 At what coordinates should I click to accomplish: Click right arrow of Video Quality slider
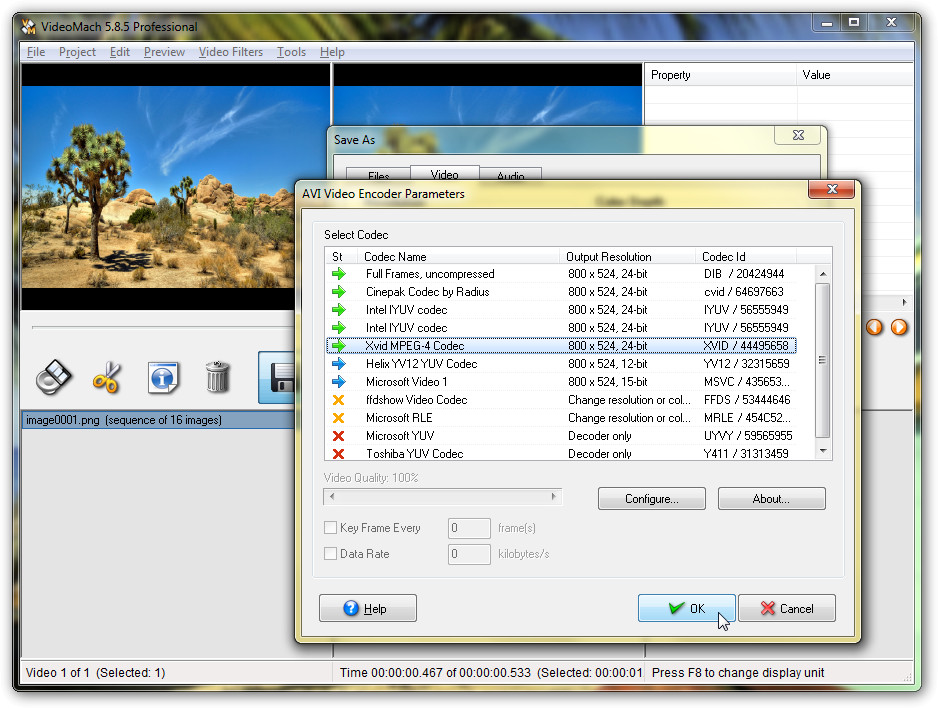click(x=553, y=496)
